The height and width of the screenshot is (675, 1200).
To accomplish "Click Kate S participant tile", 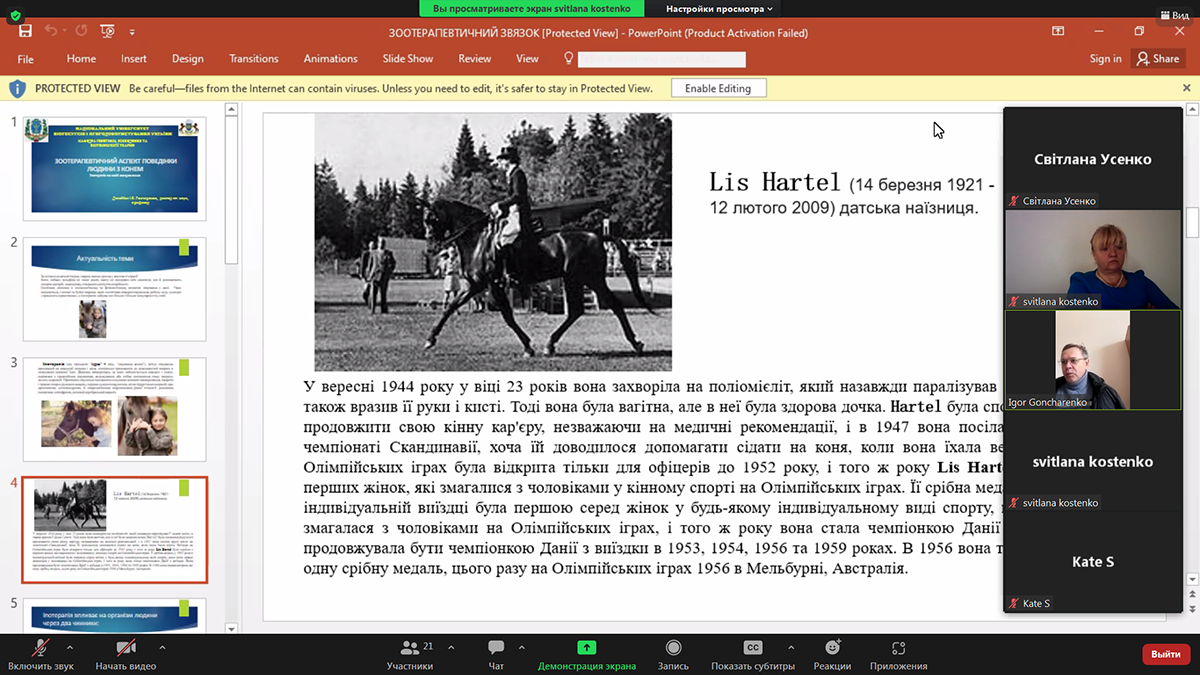I will point(1092,562).
